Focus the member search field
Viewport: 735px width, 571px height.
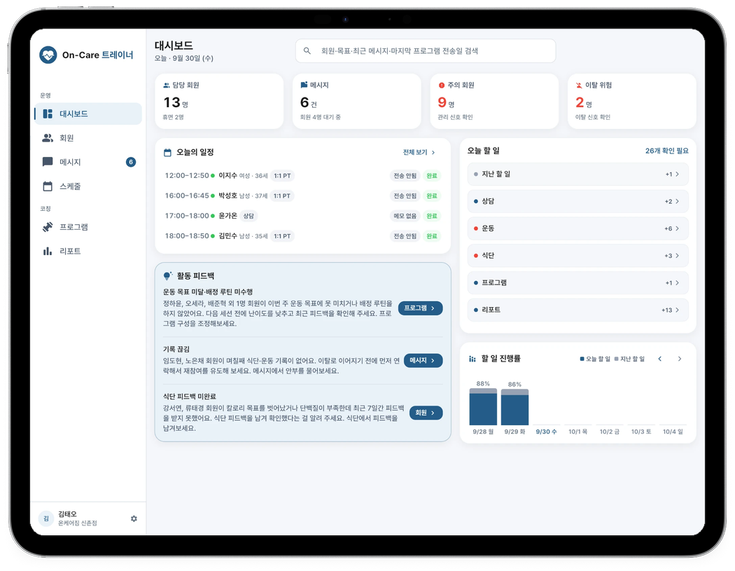click(x=425, y=51)
